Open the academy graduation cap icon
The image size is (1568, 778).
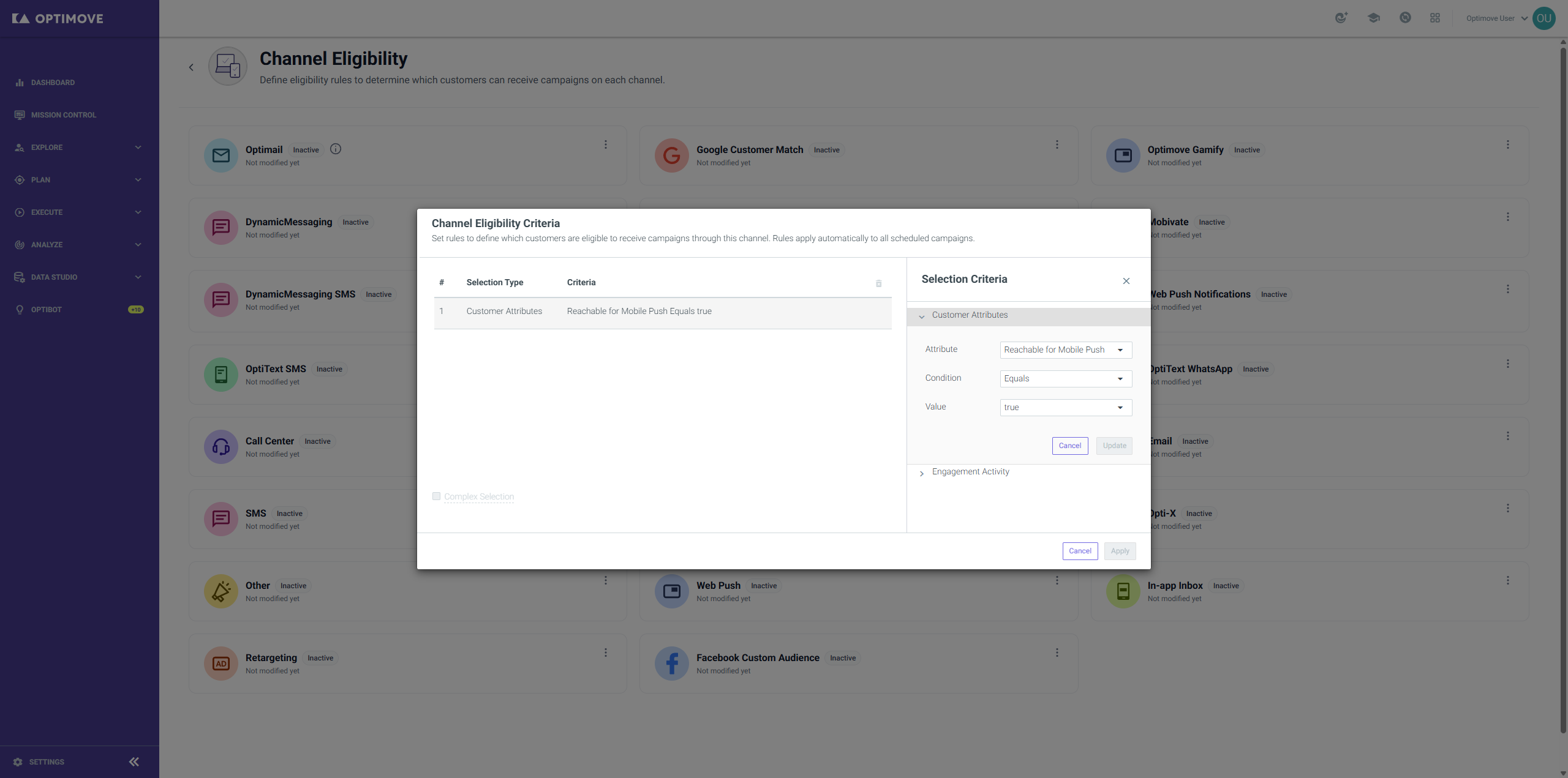click(1374, 18)
